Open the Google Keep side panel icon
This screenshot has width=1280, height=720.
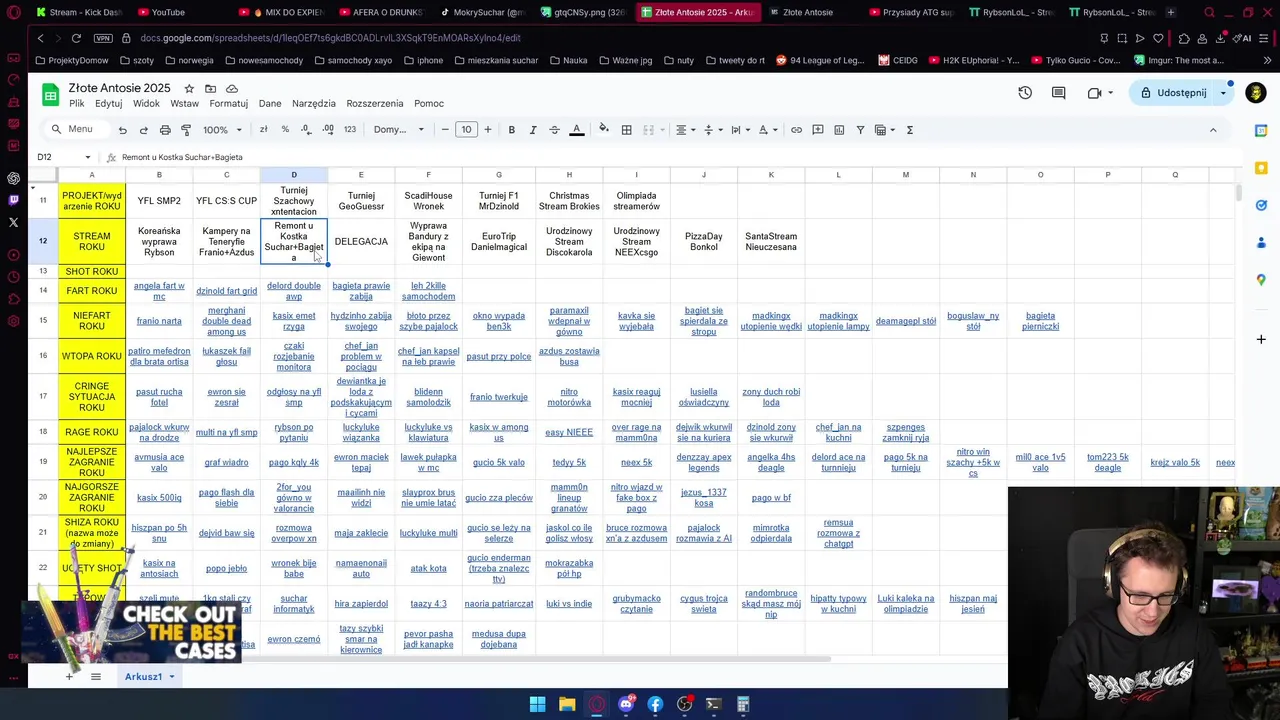coord(1261,167)
